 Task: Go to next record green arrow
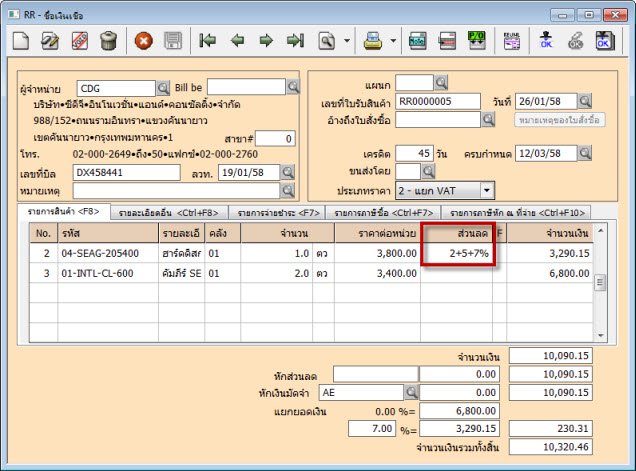point(266,41)
